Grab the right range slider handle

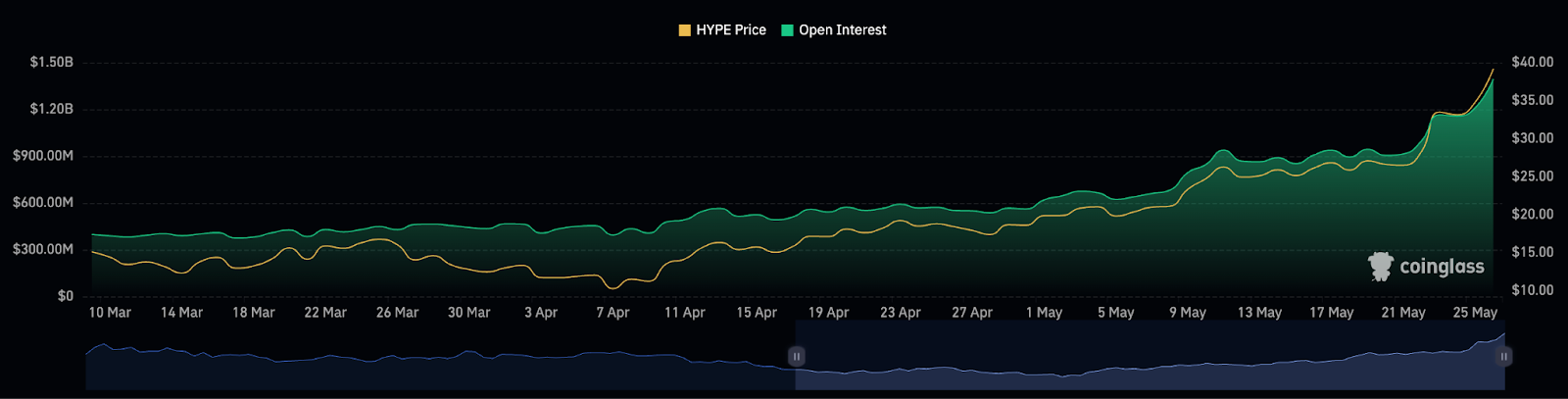(1504, 357)
